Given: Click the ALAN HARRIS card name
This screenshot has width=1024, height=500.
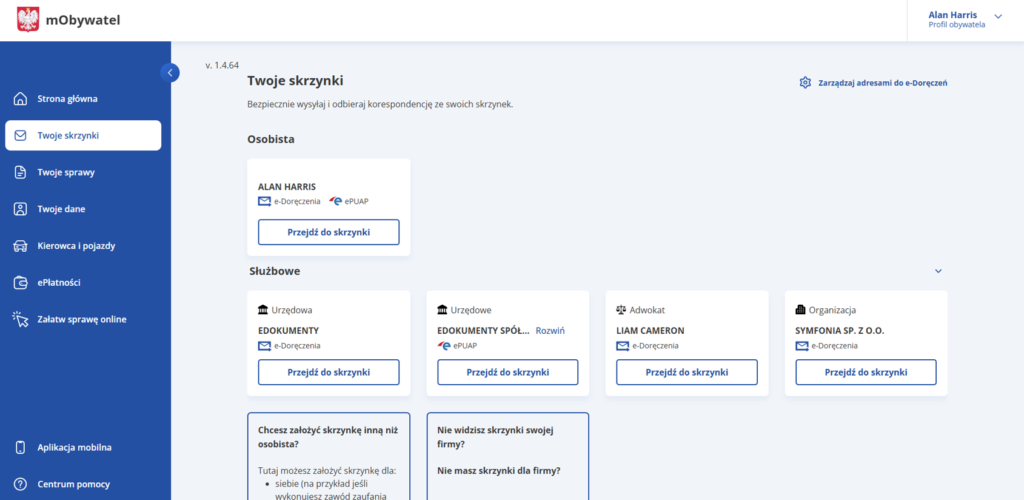Looking at the screenshot, I should pyautogui.click(x=287, y=187).
